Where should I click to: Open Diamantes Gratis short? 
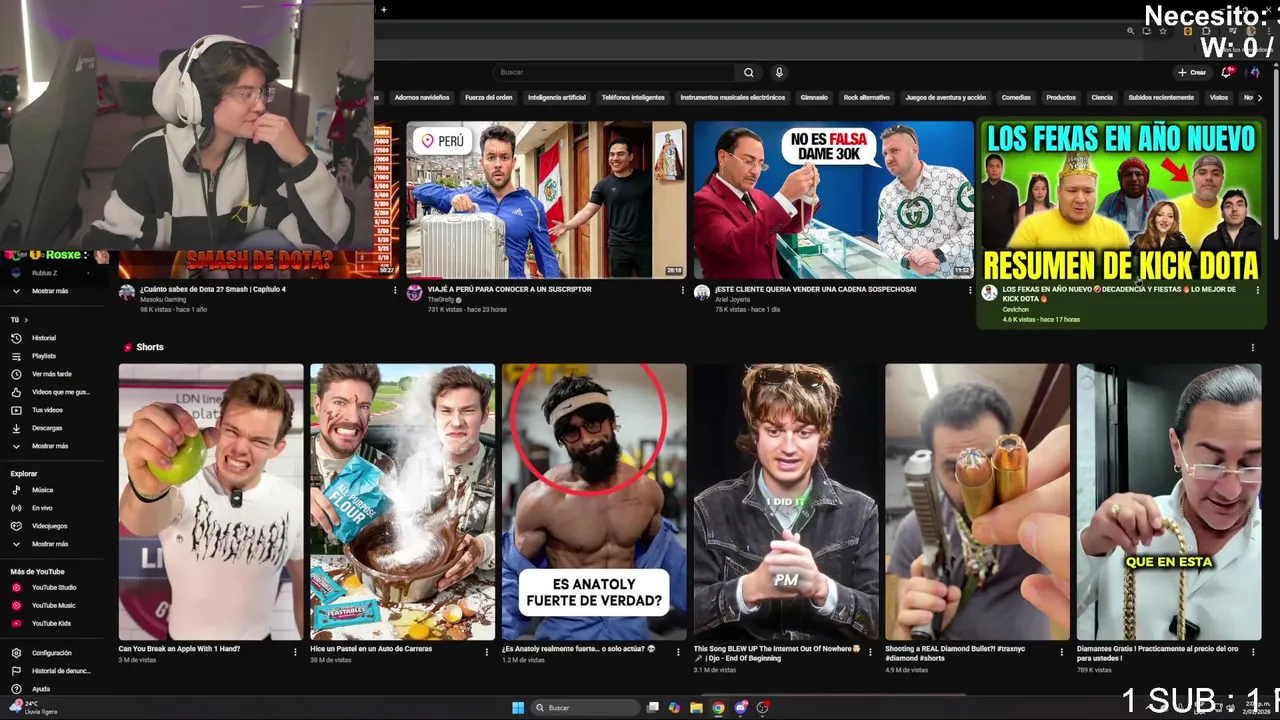[x=1169, y=502]
